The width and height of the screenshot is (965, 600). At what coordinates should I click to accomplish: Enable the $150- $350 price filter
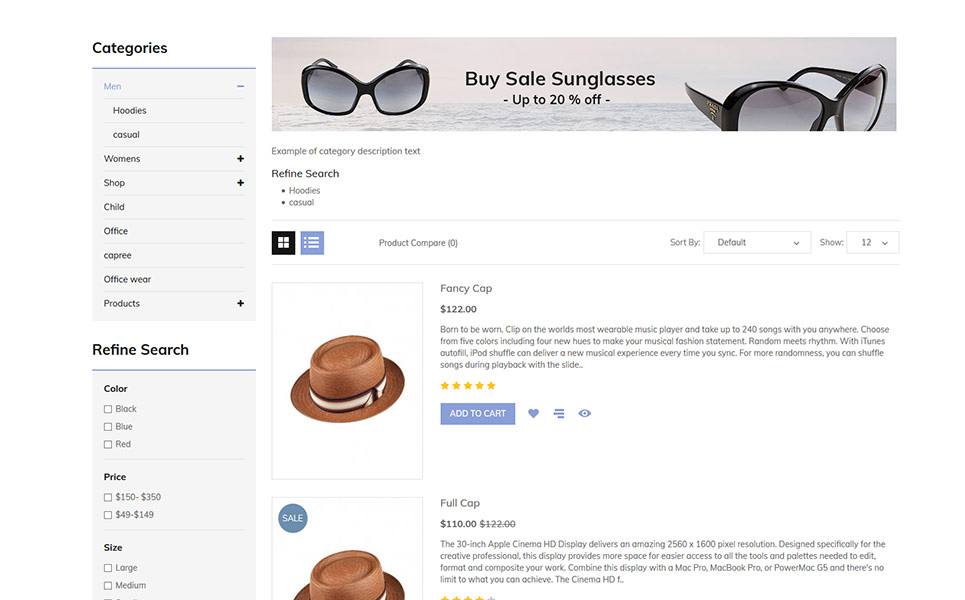click(x=108, y=497)
